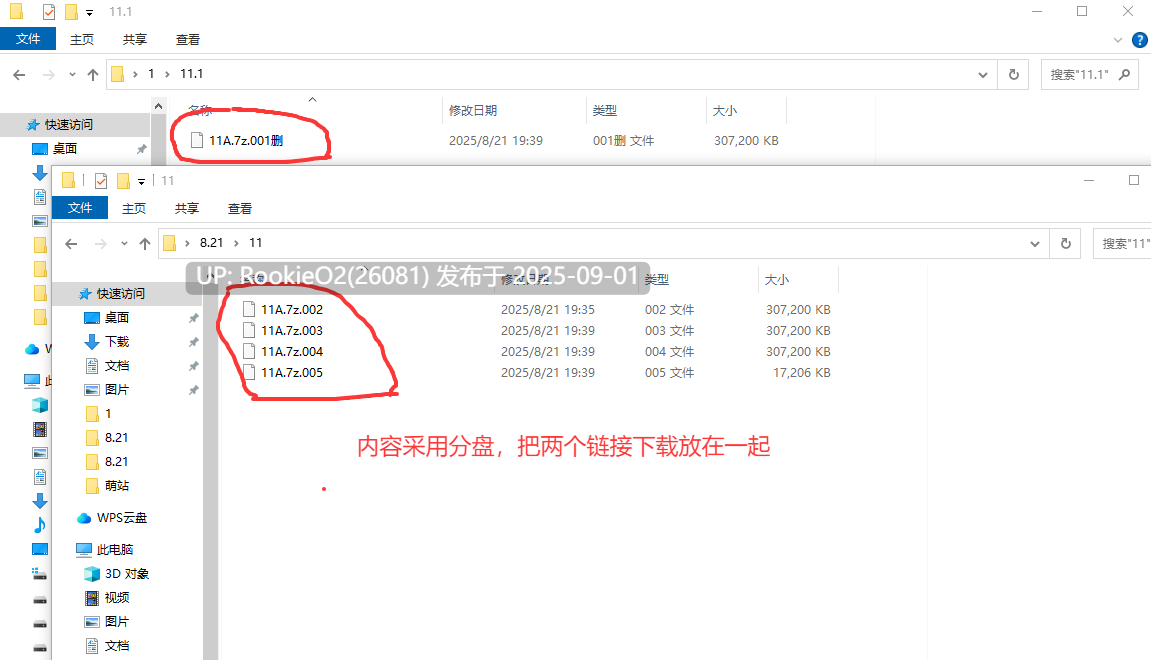Select the file 11A.7z.003
The height and width of the screenshot is (660, 1151).
click(x=291, y=330)
